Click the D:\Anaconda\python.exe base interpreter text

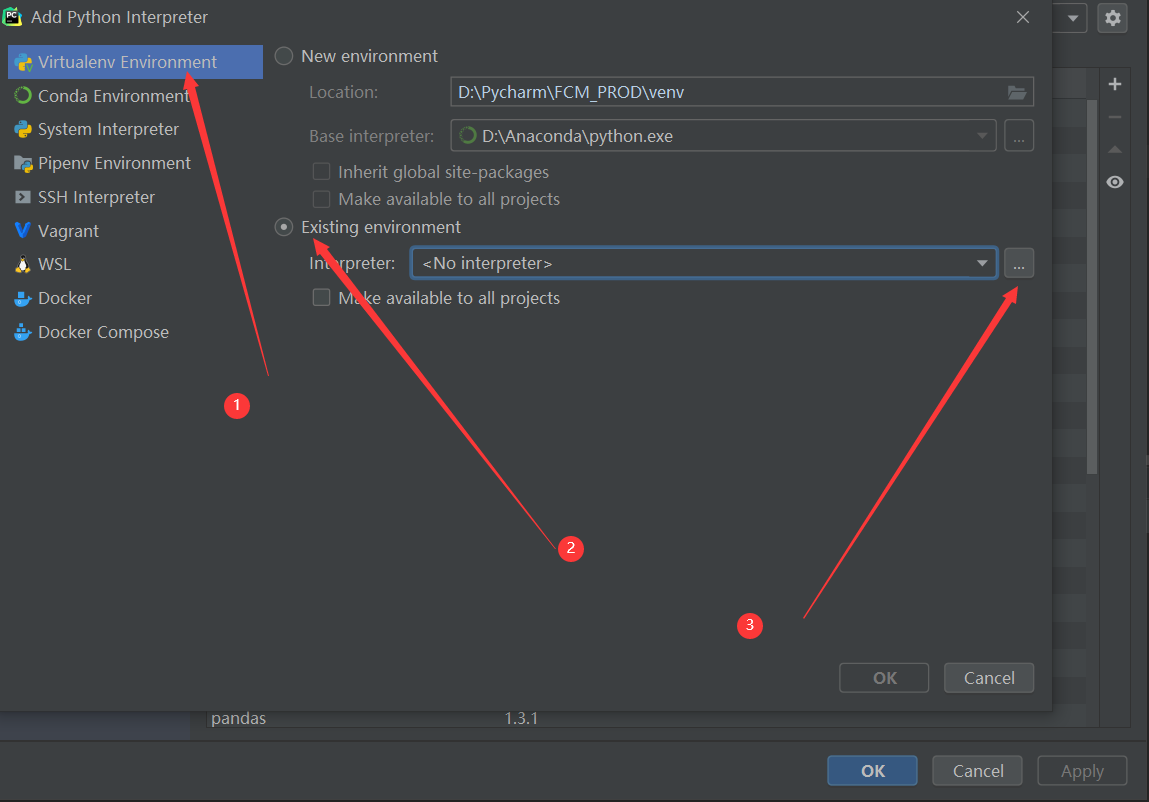point(577,136)
